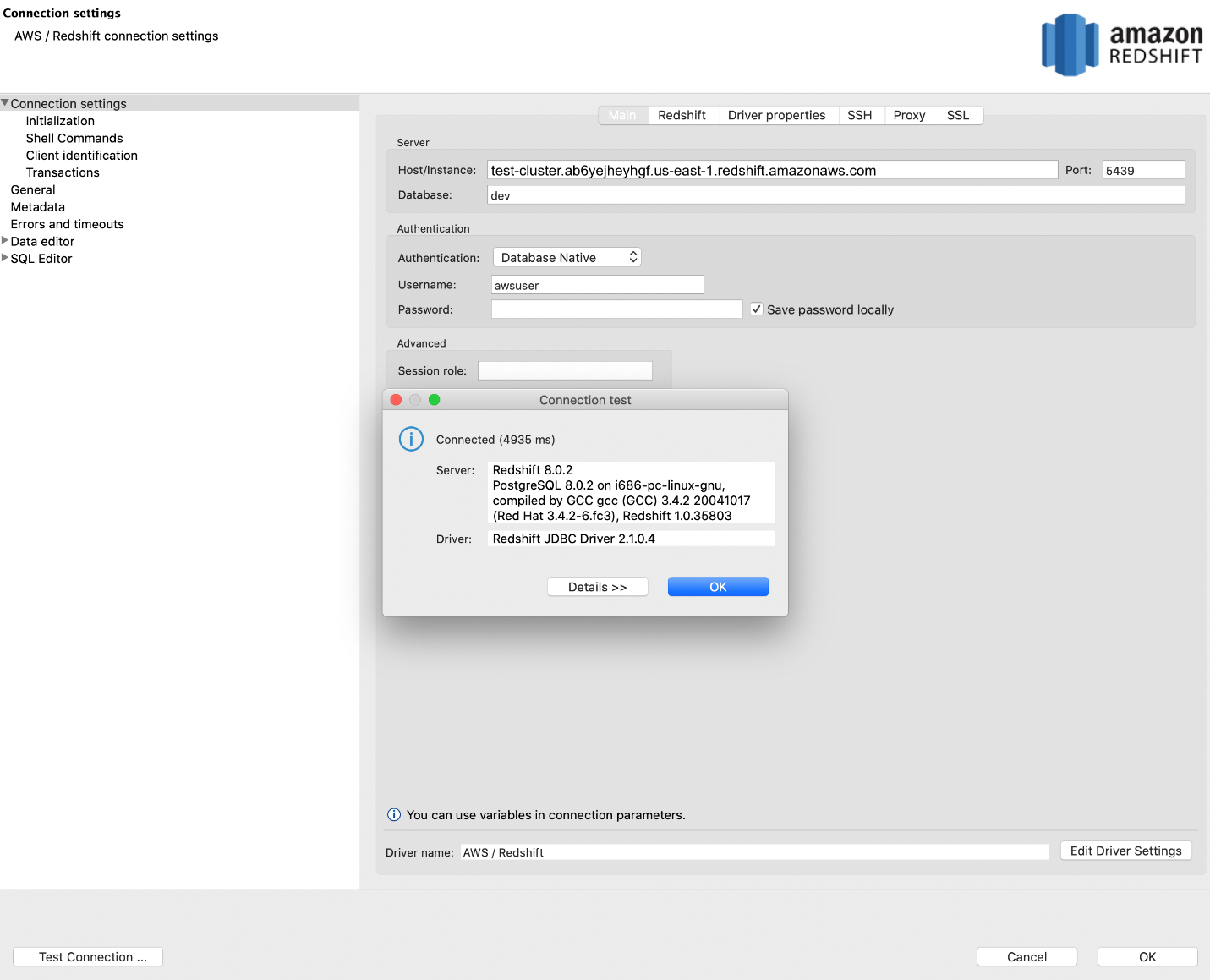Switch to the Main tab
Viewport: 1210px width, 980px height.
click(x=622, y=115)
